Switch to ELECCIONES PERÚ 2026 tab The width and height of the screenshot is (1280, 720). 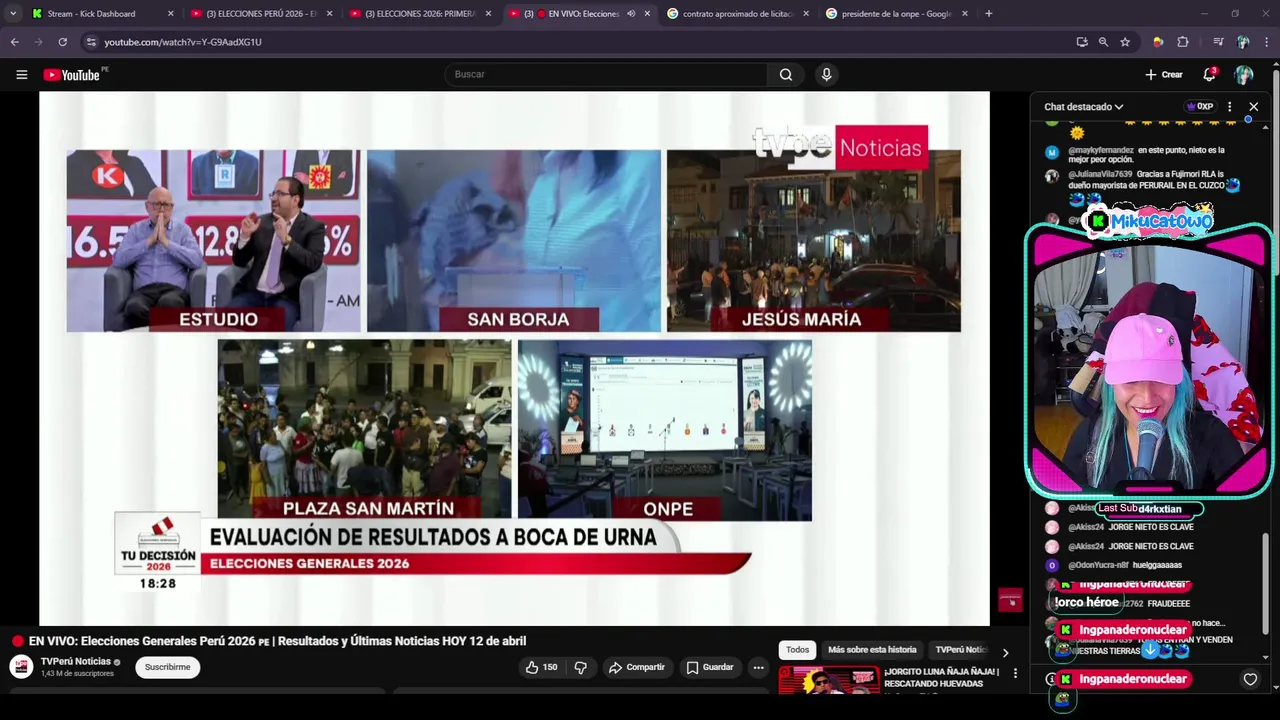click(x=260, y=14)
